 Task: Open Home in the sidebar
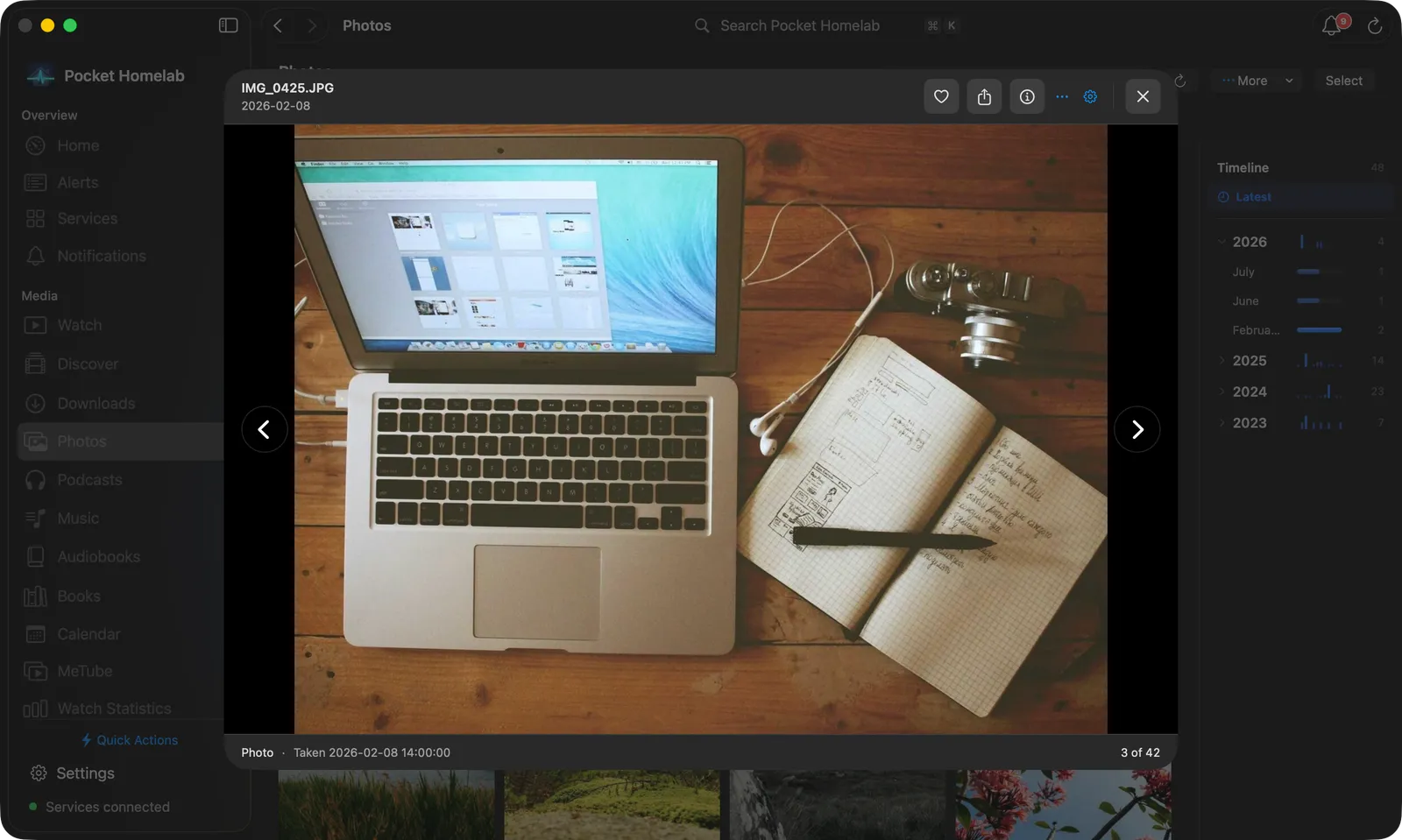[x=121, y=145]
